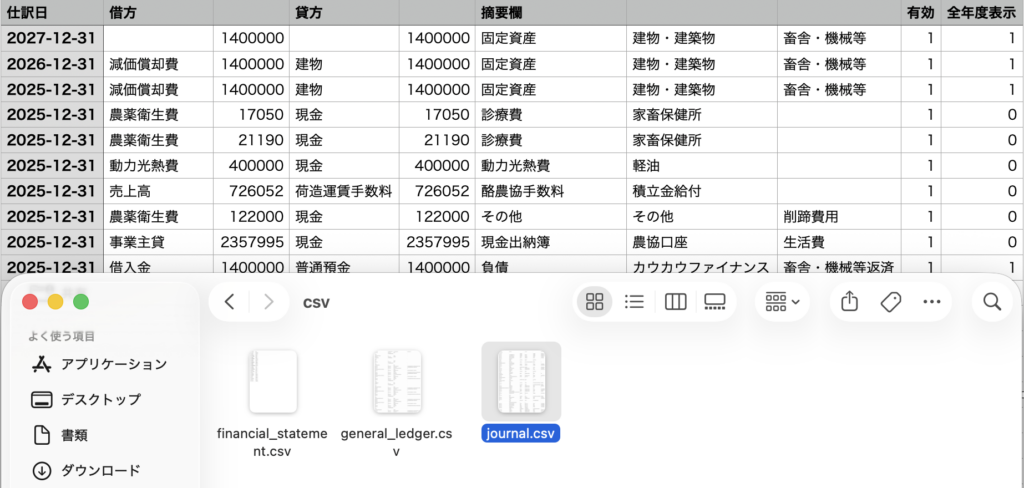This screenshot has height=488, width=1024.
Task: Go forward with the right chevron
Action: [269, 301]
